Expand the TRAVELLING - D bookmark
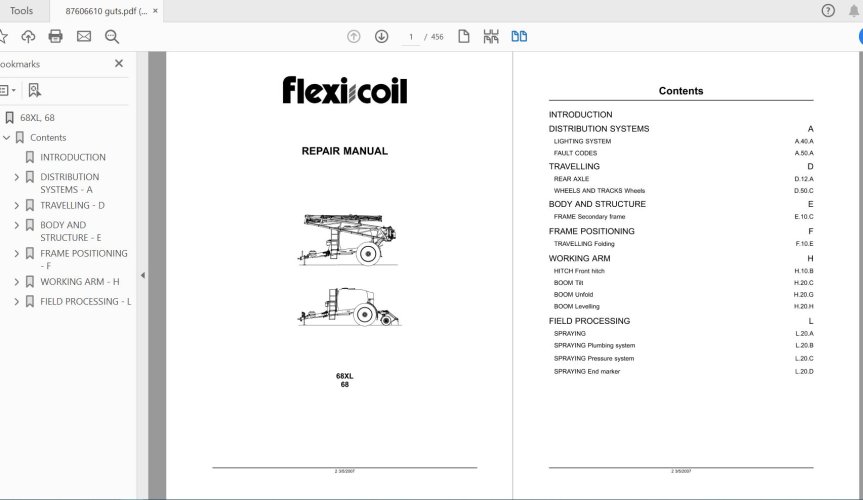The width and height of the screenshot is (863, 500). click(17, 205)
